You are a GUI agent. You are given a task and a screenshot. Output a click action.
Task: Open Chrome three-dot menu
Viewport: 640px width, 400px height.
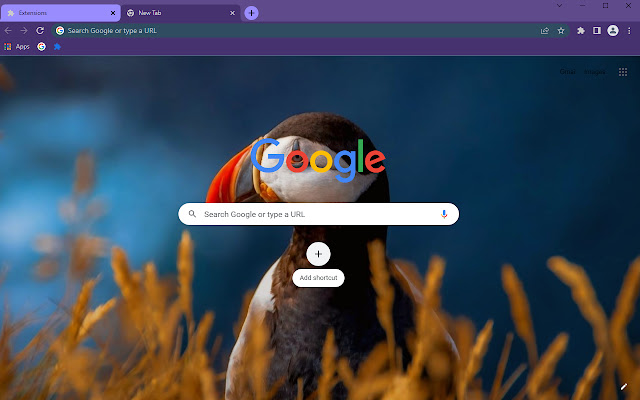pyautogui.click(x=629, y=31)
